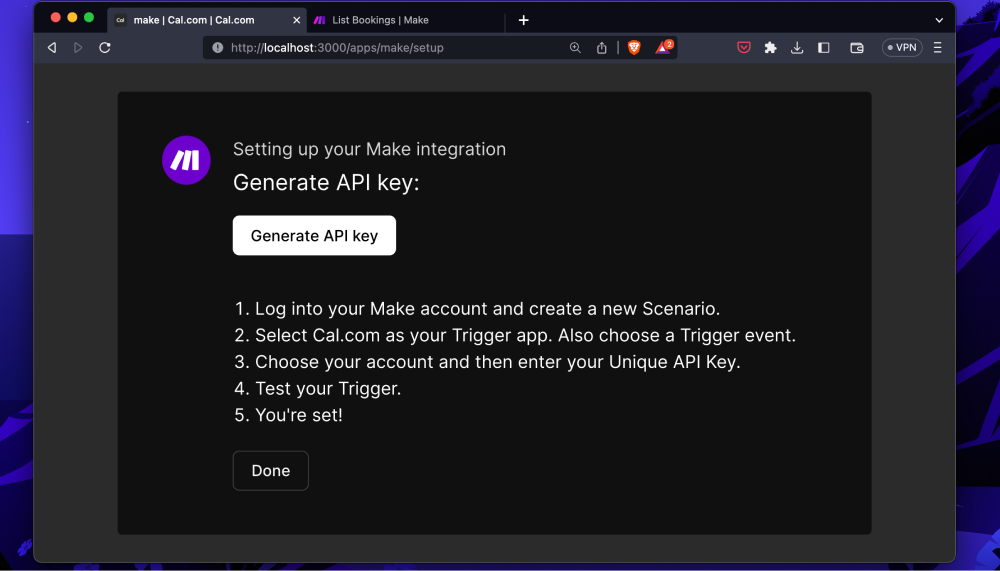Go back to previous page

[52, 47]
